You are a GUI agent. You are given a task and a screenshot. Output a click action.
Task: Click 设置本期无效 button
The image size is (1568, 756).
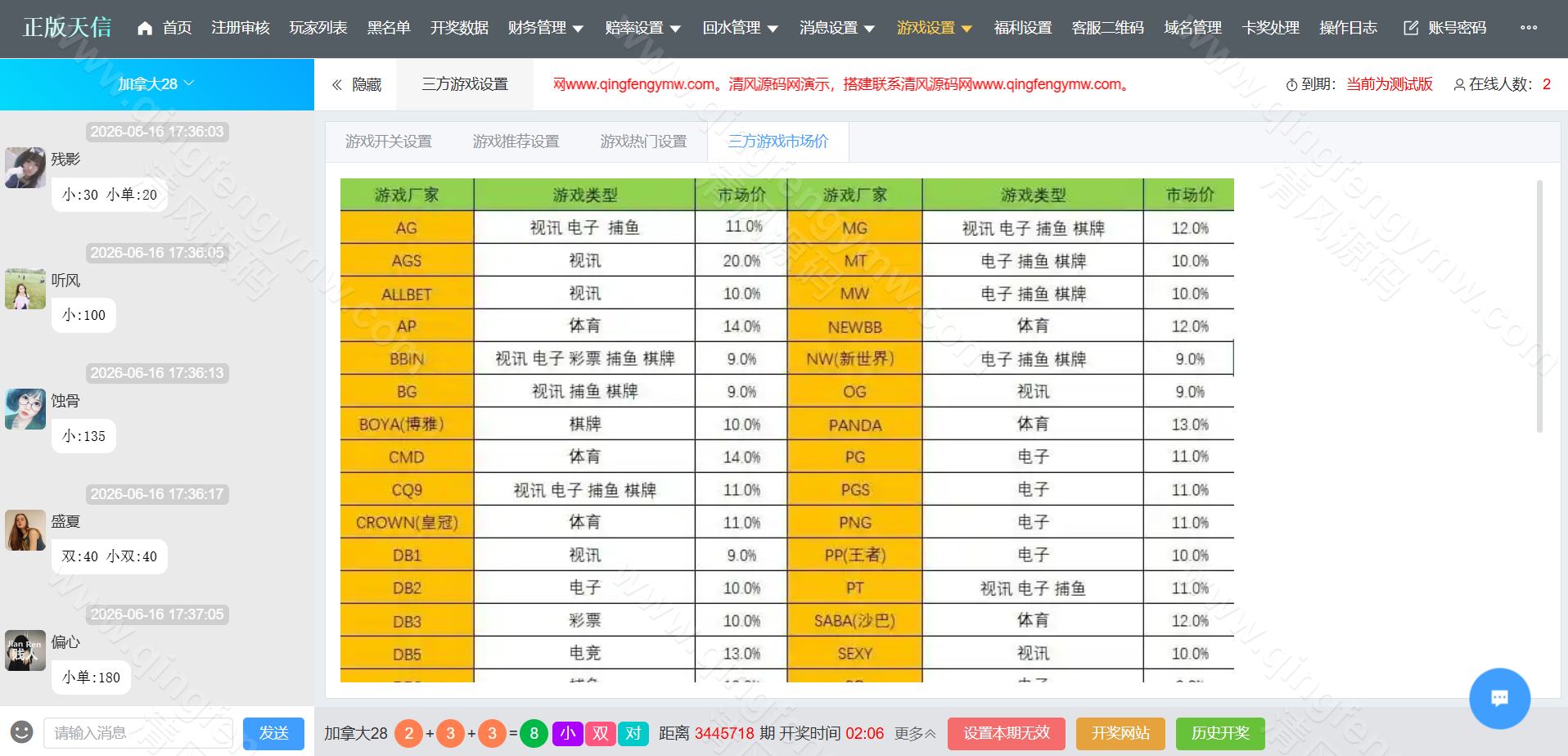1007,733
